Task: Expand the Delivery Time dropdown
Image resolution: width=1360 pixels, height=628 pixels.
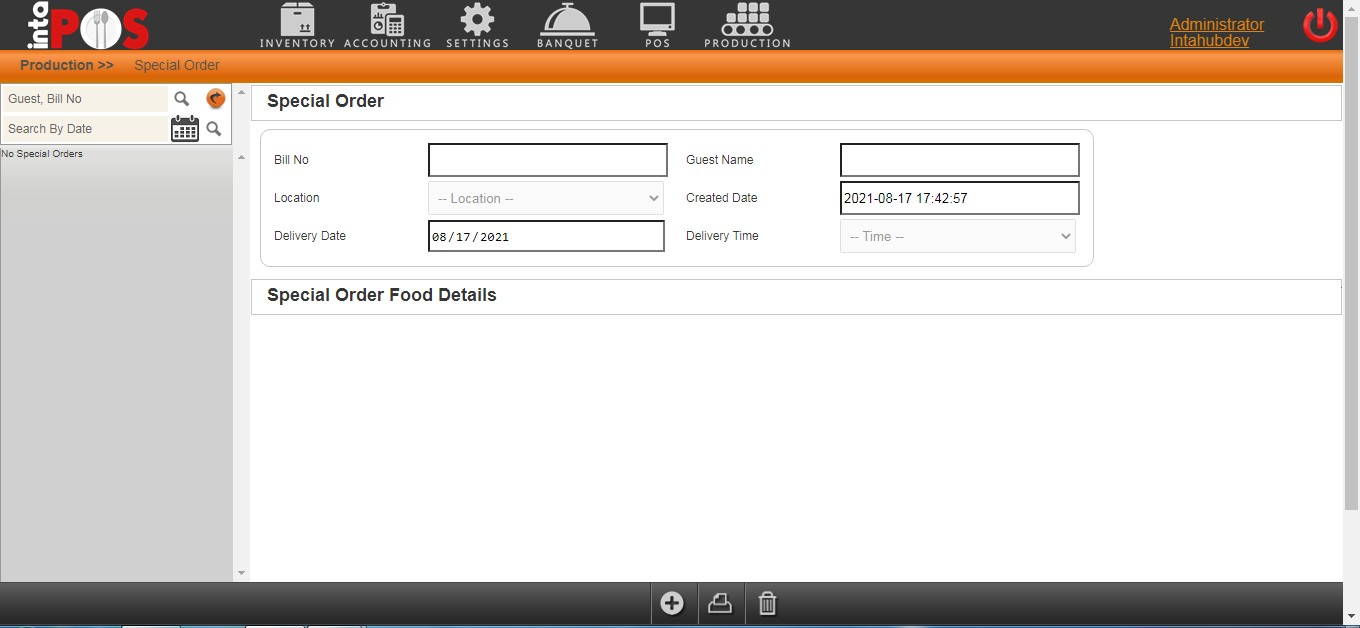Action: (x=958, y=237)
